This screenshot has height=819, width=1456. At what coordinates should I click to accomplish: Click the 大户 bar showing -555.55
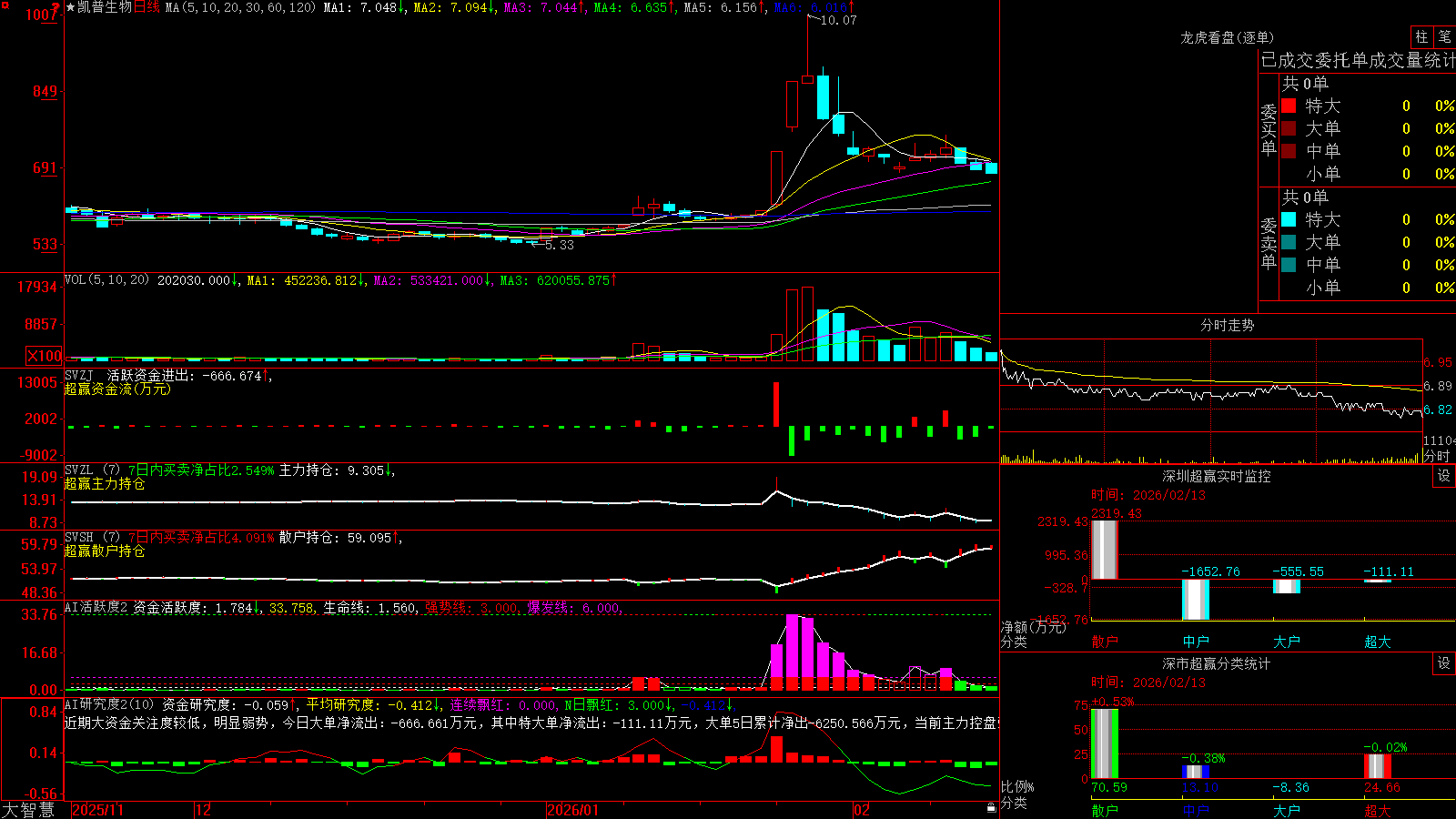(1287, 587)
